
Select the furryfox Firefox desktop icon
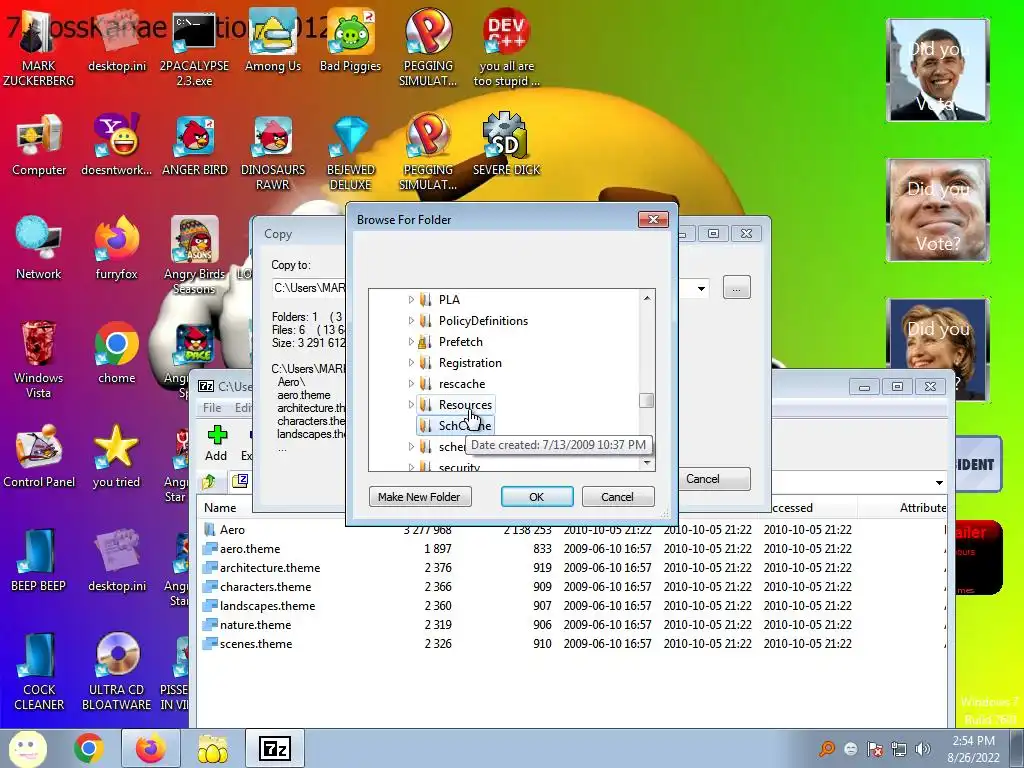[x=117, y=249]
